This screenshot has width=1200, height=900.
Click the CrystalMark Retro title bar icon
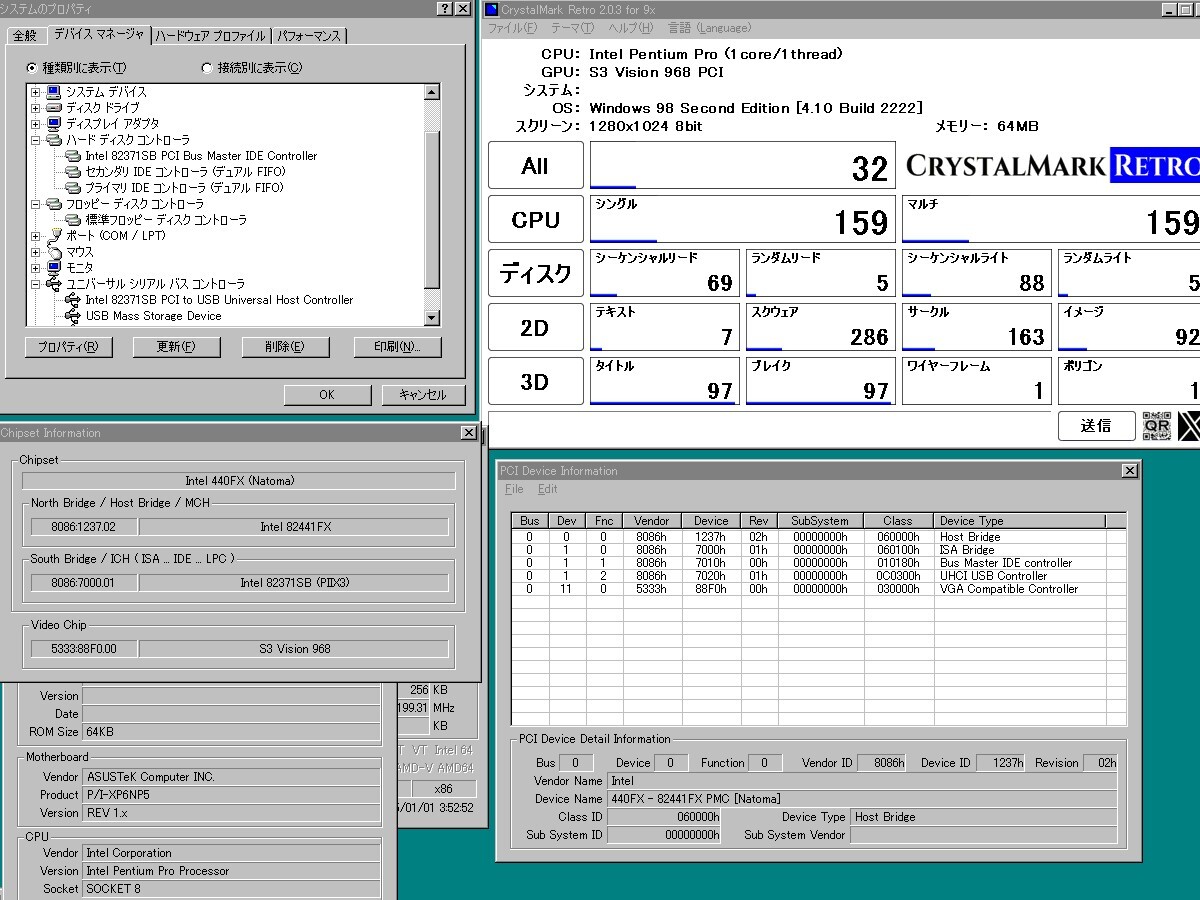[x=492, y=9]
